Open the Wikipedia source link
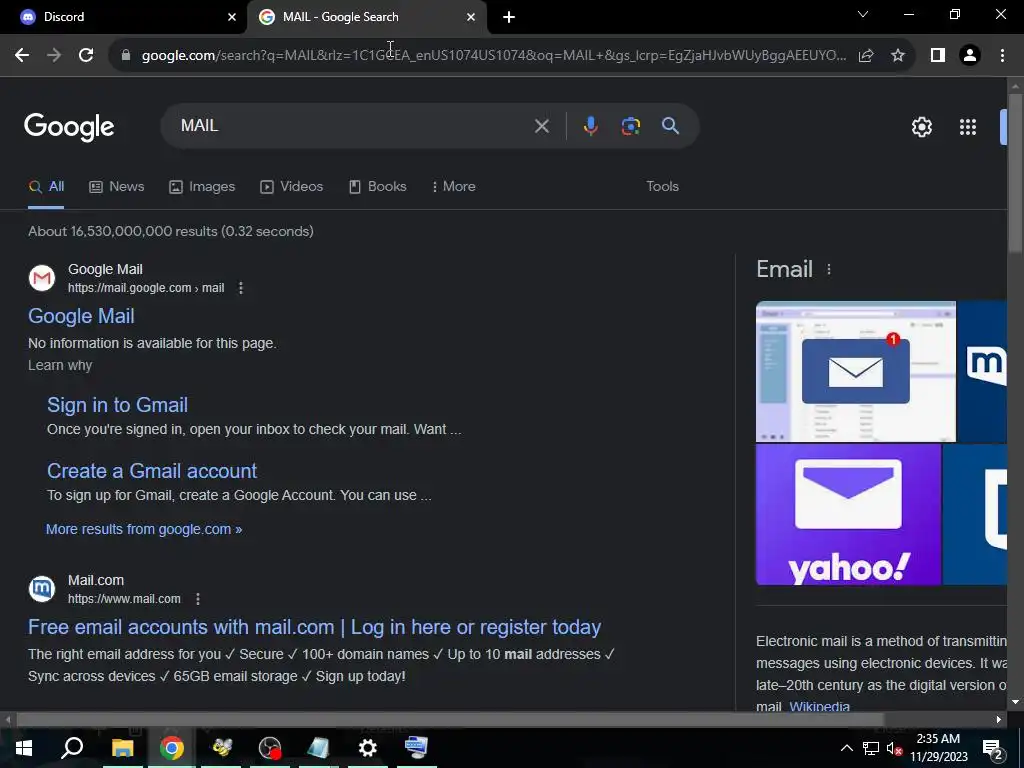1024x768 pixels. coord(820,707)
